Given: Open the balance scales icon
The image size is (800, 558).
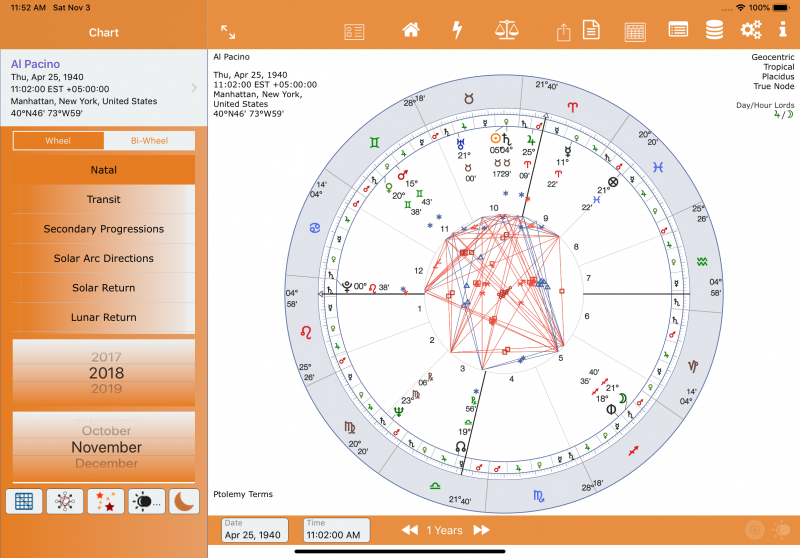Looking at the screenshot, I should [507, 30].
